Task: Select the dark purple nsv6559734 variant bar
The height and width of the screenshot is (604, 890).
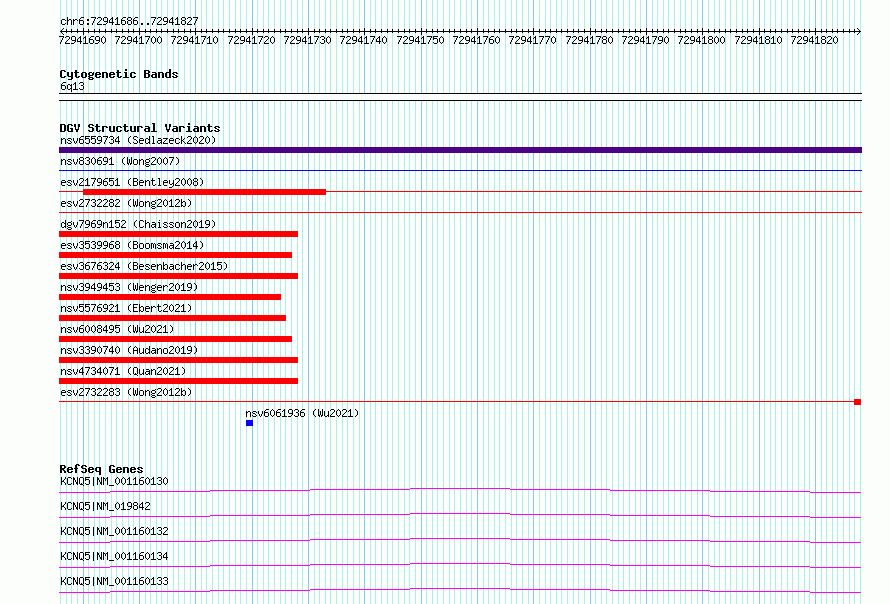Action: click(460, 150)
